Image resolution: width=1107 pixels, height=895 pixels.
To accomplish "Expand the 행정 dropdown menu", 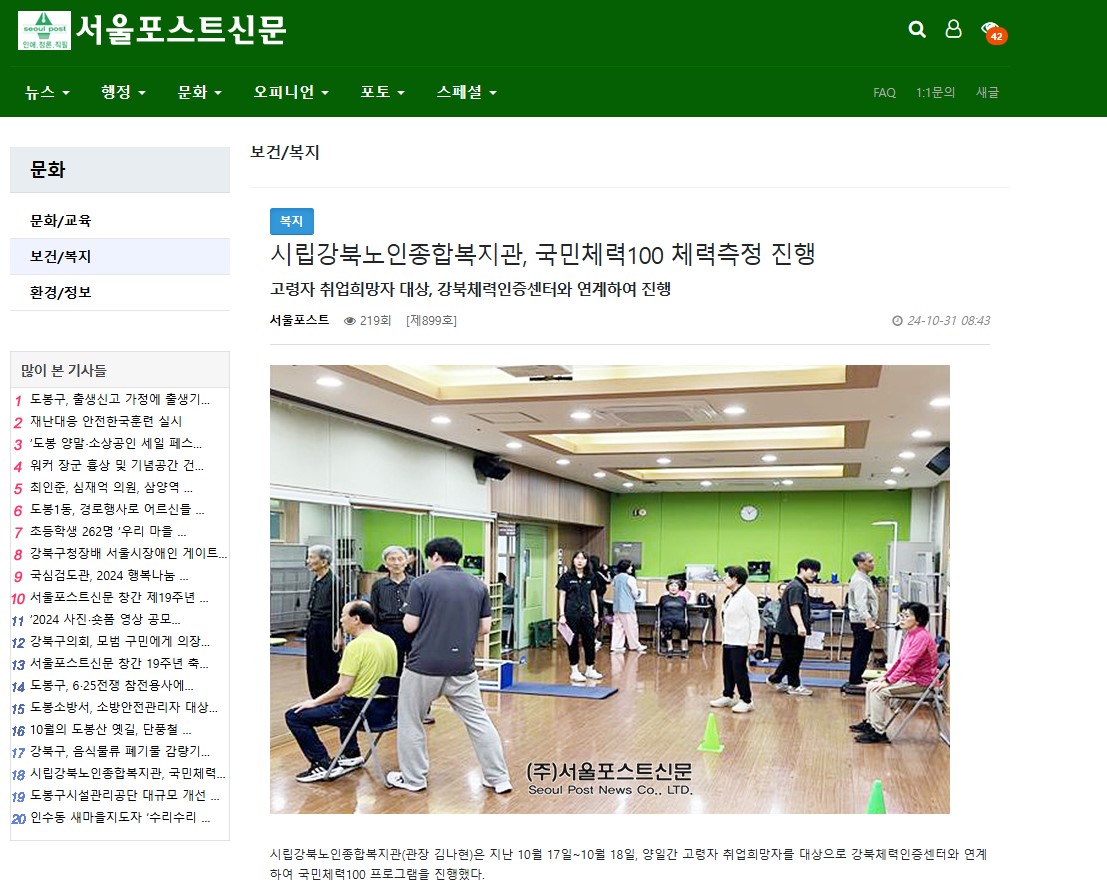I will tap(123, 92).
